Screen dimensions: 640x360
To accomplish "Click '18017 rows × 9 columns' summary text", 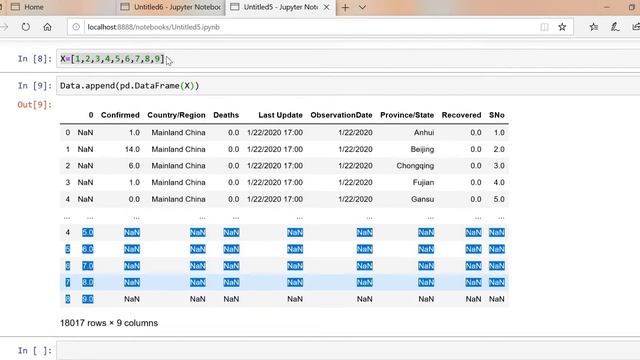I will tap(109, 323).
